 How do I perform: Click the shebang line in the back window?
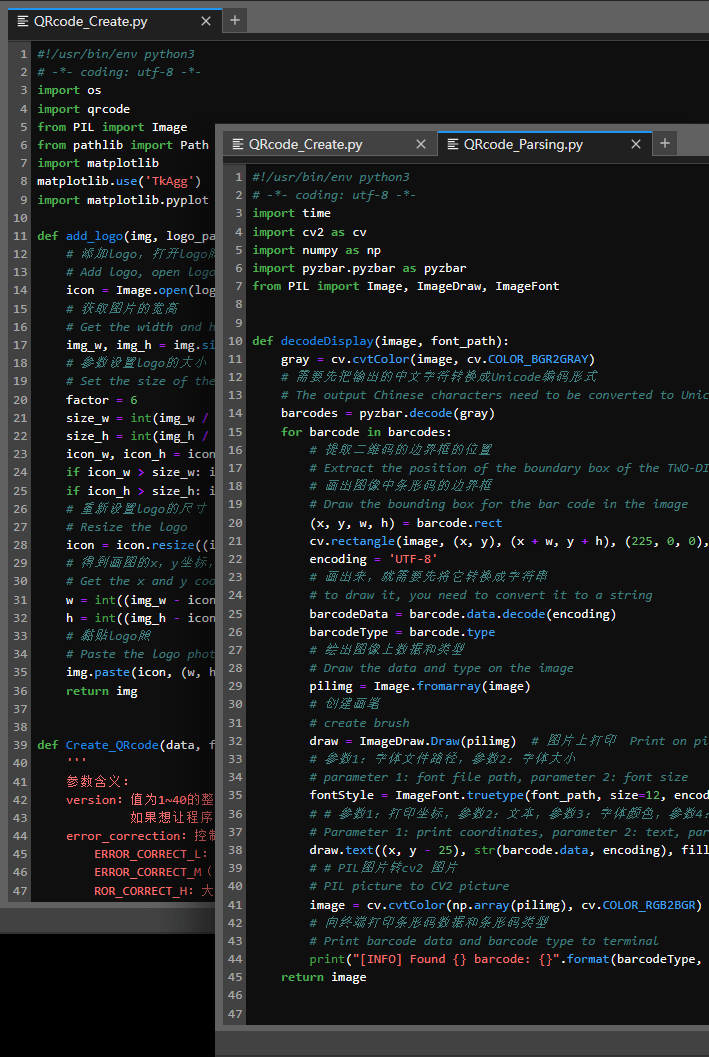(x=116, y=54)
